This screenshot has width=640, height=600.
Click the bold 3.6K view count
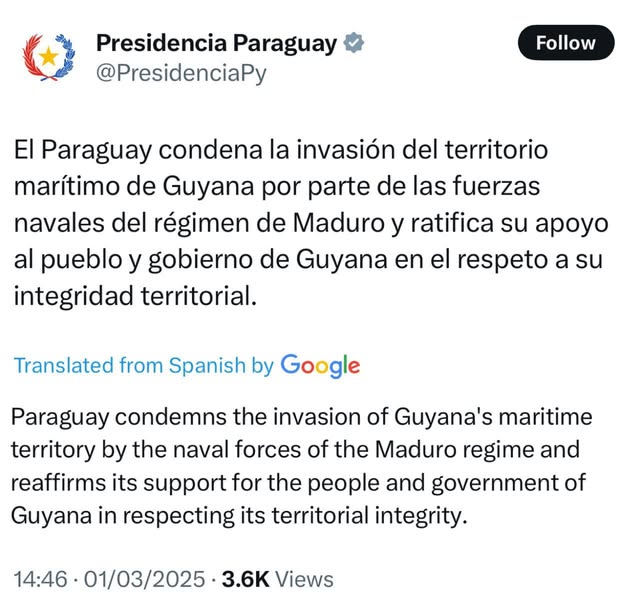tap(245, 579)
